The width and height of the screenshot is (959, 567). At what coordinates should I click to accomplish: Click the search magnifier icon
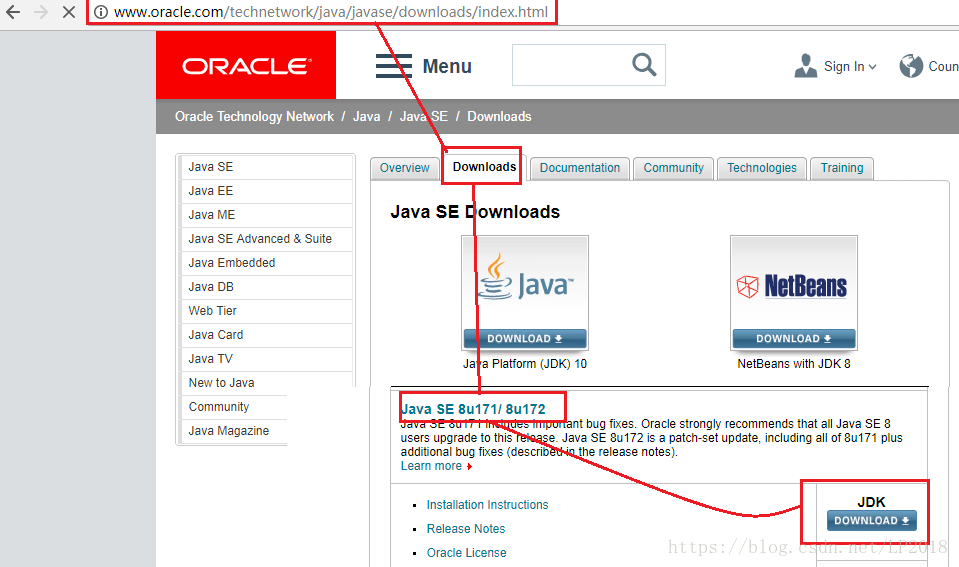click(x=644, y=64)
